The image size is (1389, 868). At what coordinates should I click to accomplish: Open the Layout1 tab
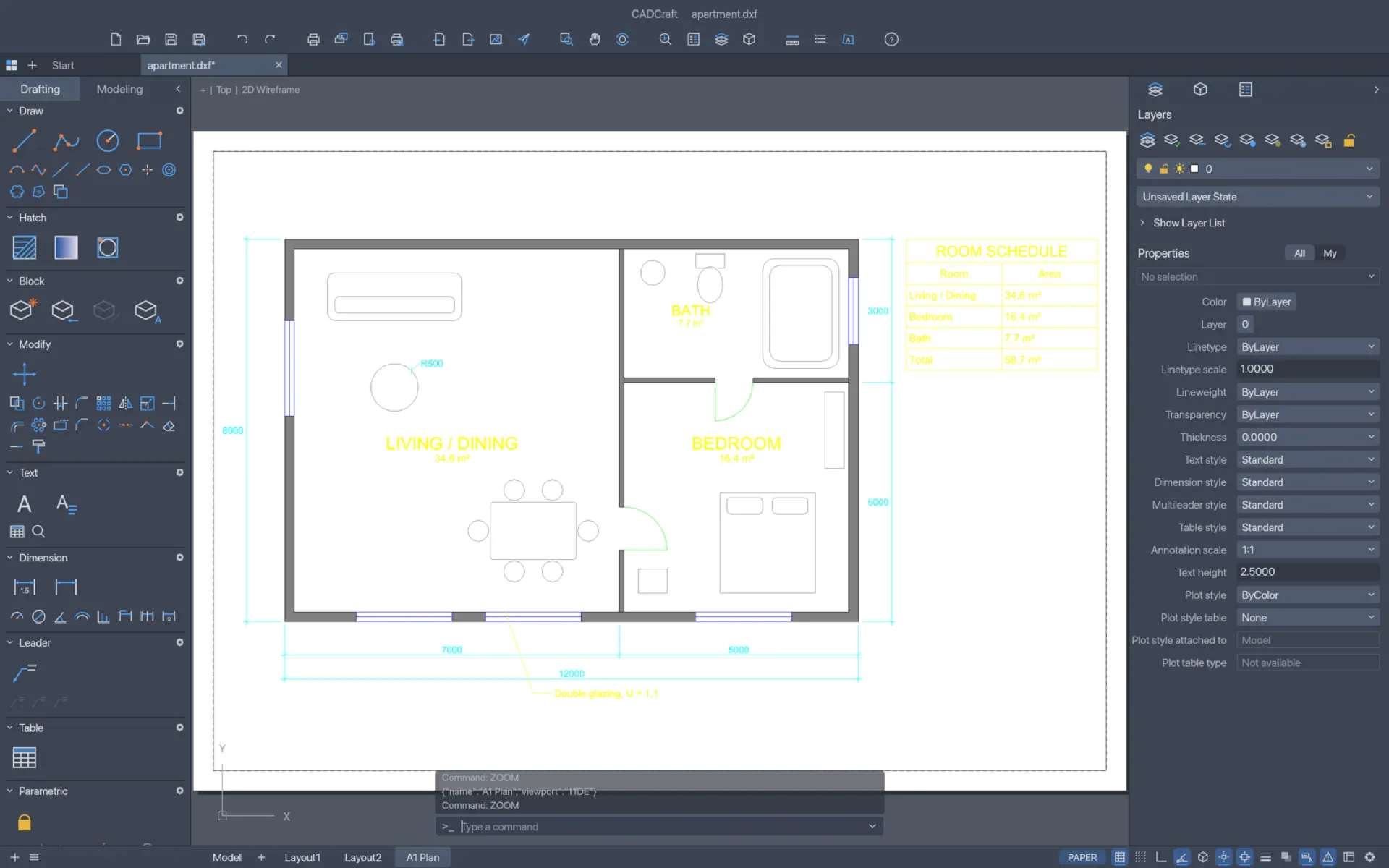[302, 857]
